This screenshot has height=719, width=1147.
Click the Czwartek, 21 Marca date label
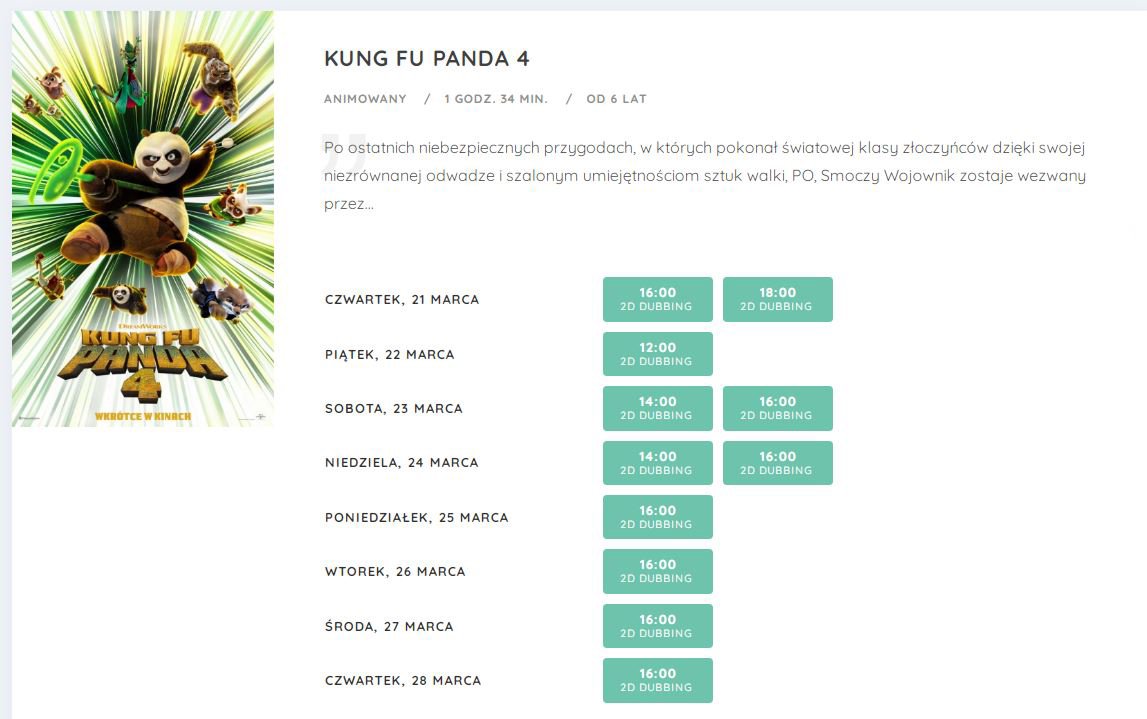coord(402,299)
